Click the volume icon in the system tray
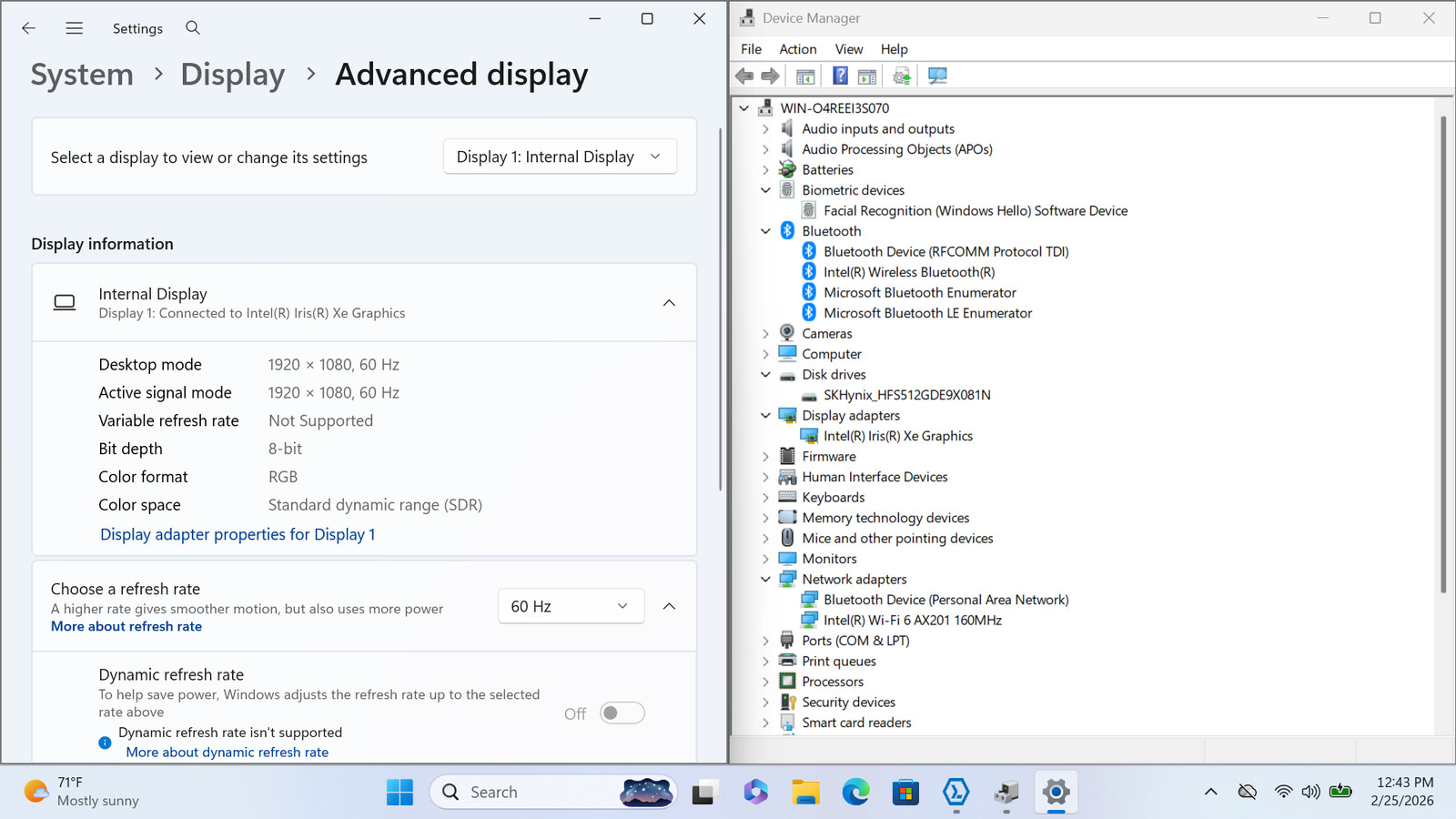The height and width of the screenshot is (819, 1456). click(1310, 792)
